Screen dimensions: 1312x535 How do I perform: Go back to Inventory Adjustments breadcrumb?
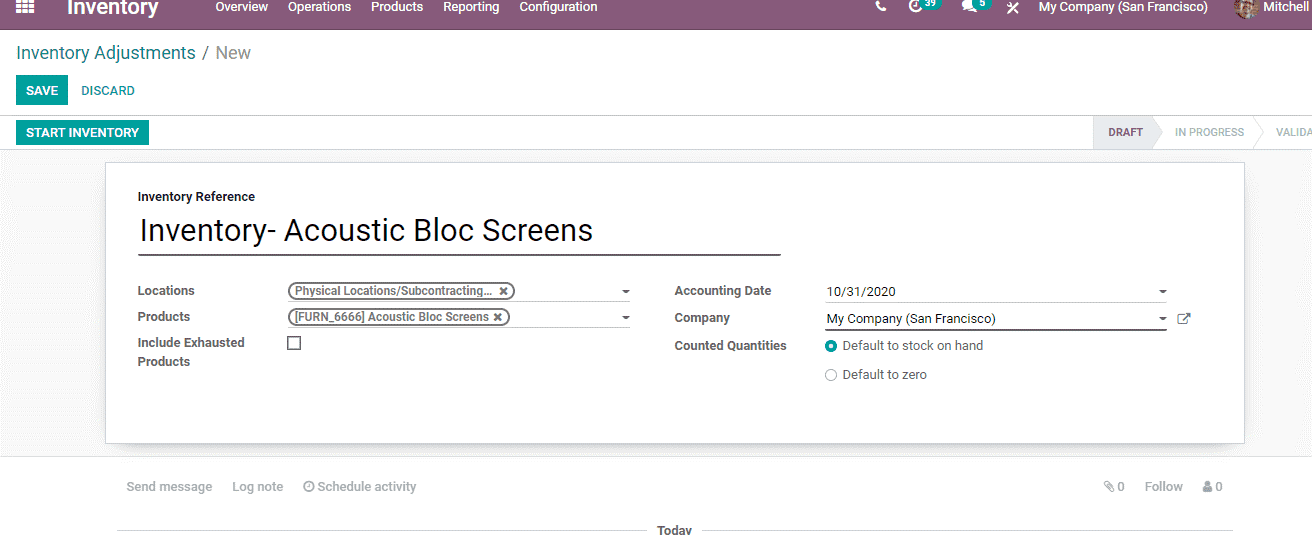point(106,53)
